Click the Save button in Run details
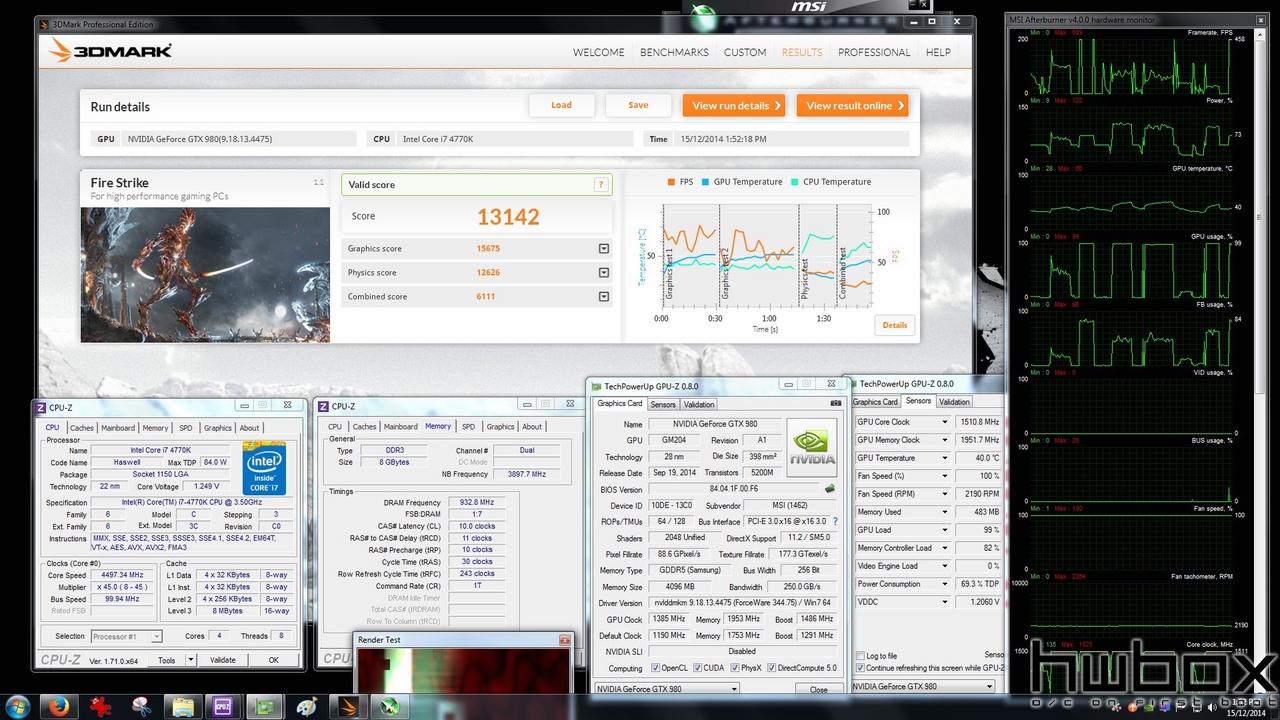Image resolution: width=1280 pixels, height=720 pixels. [638, 105]
